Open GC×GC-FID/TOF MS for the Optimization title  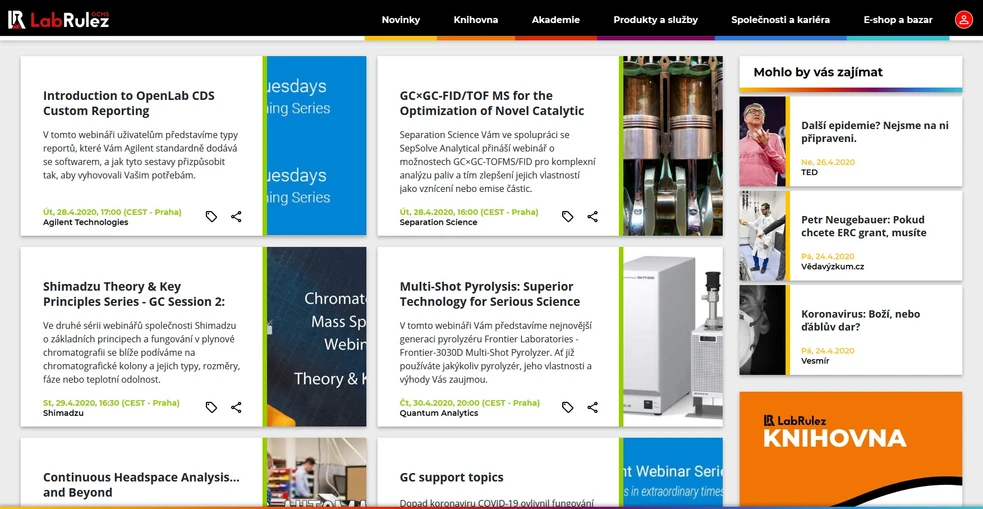coord(492,103)
